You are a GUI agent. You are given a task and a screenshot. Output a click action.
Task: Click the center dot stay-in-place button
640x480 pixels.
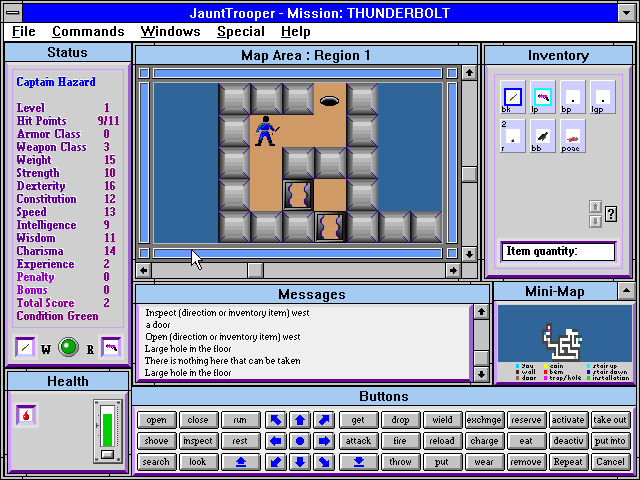(300, 441)
